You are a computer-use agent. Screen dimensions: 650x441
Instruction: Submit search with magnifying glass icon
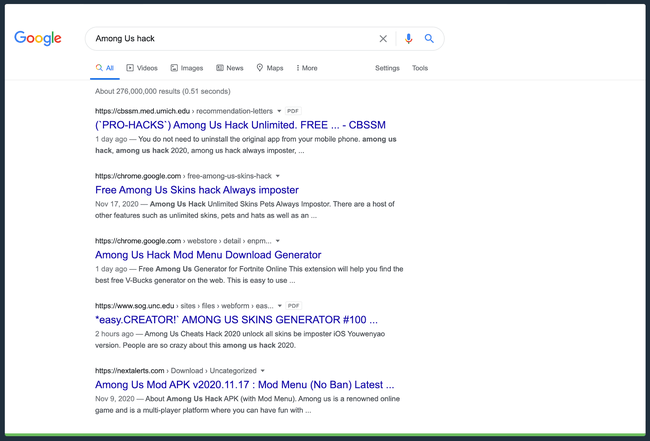429,39
